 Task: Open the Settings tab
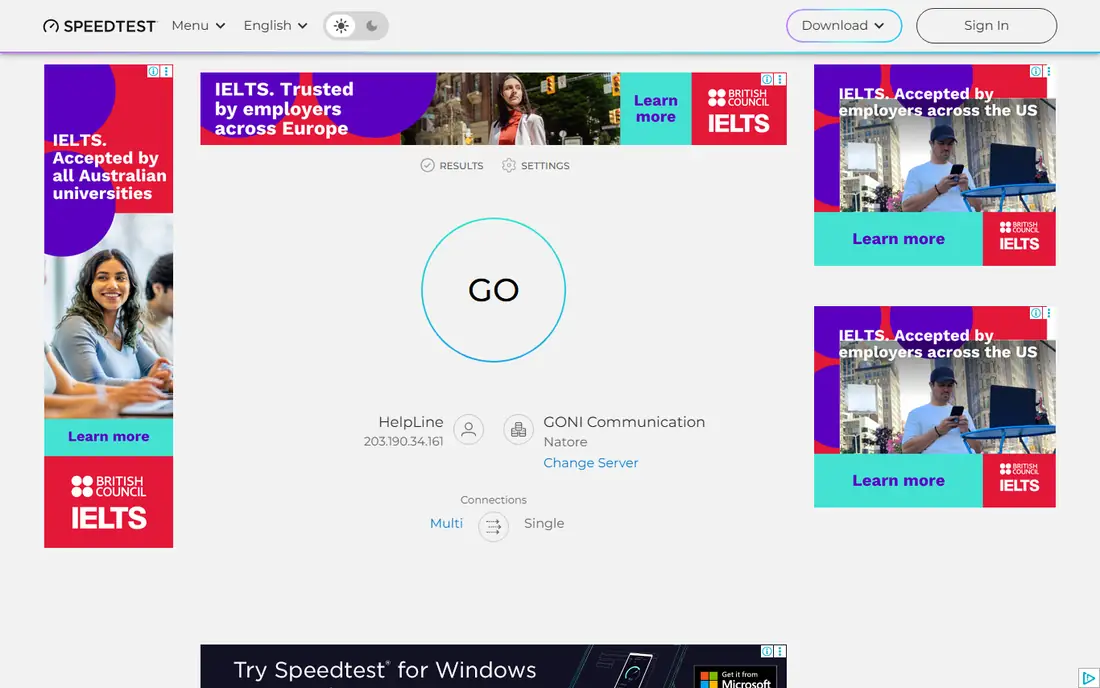pyautogui.click(x=536, y=166)
